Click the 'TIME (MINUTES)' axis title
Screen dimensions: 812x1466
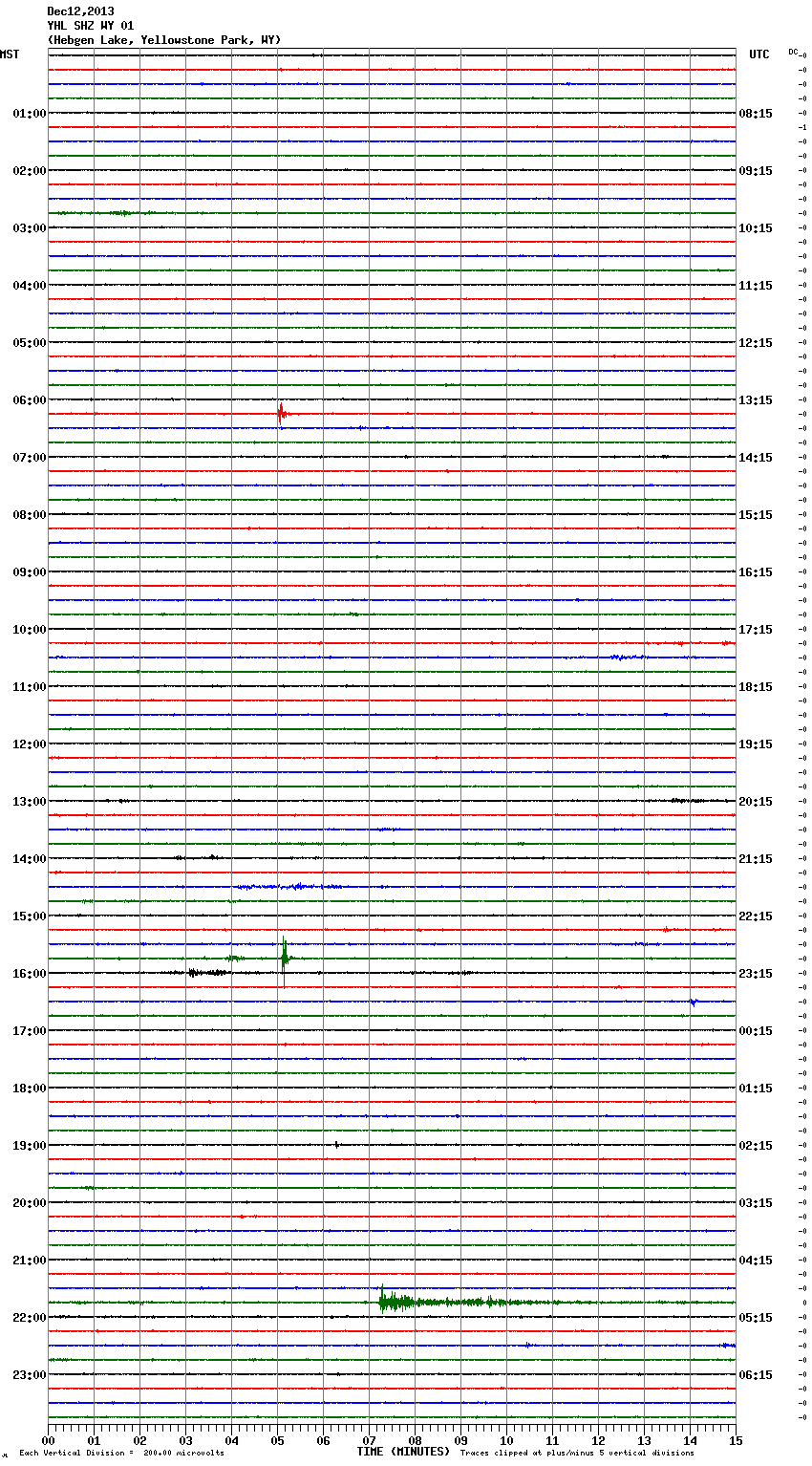(x=403, y=1452)
